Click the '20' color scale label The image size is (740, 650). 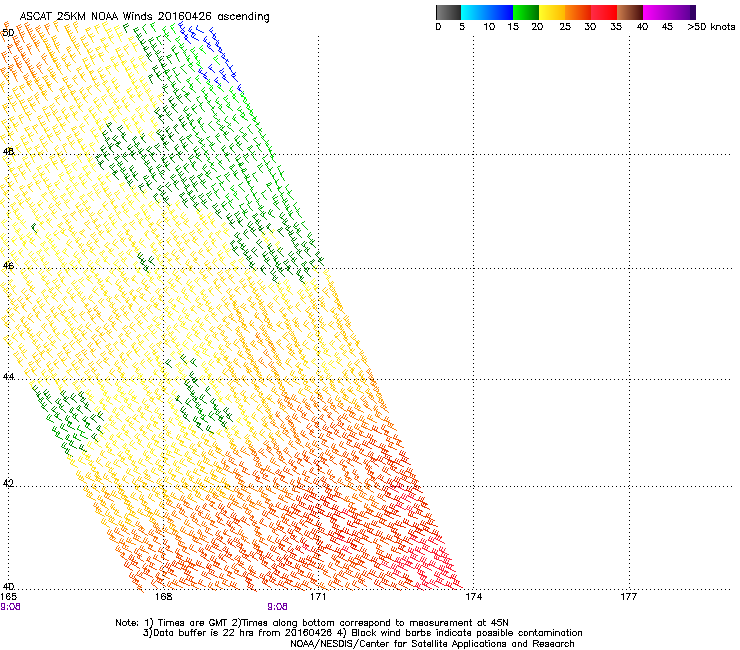537,27
